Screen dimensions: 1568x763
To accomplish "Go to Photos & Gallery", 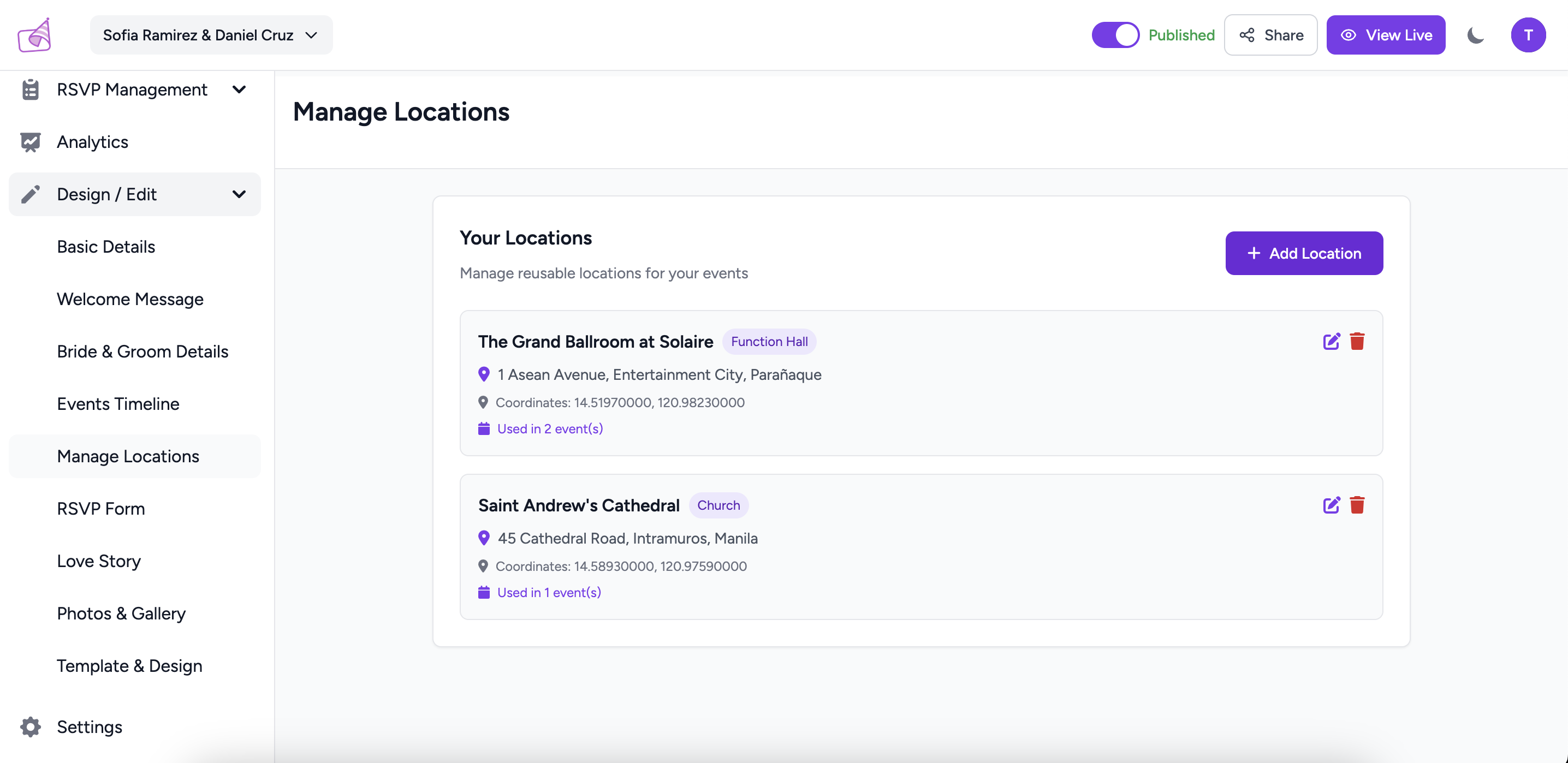I will pyautogui.click(x=134, y=613).
